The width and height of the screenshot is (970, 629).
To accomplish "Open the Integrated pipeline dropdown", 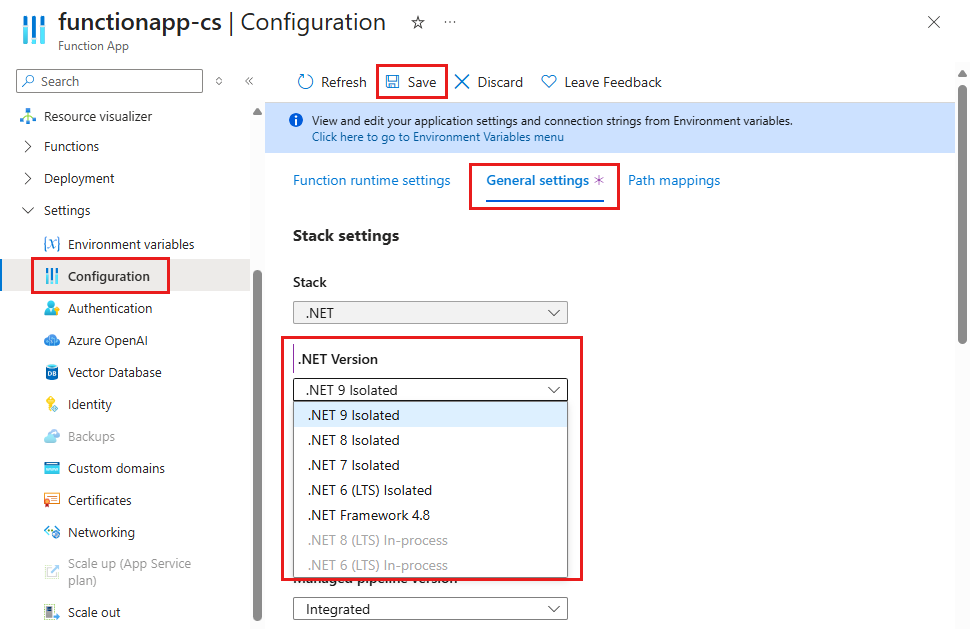I will (x=430, y=609).
